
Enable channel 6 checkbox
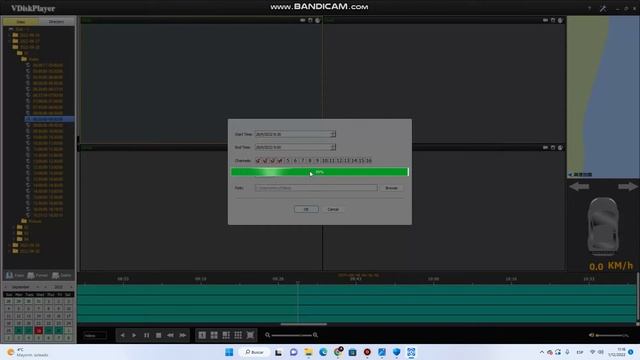click(295, 160)
